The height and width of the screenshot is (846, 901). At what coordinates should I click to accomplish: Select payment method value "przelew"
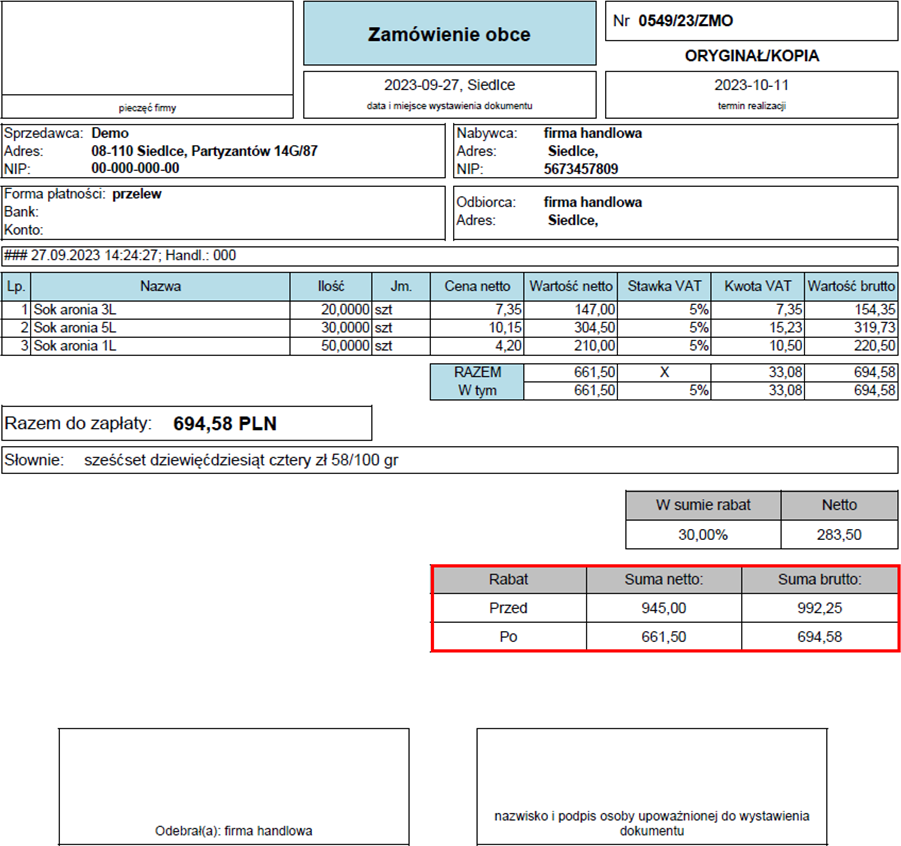pyautogui.click(x=137, y=194)
